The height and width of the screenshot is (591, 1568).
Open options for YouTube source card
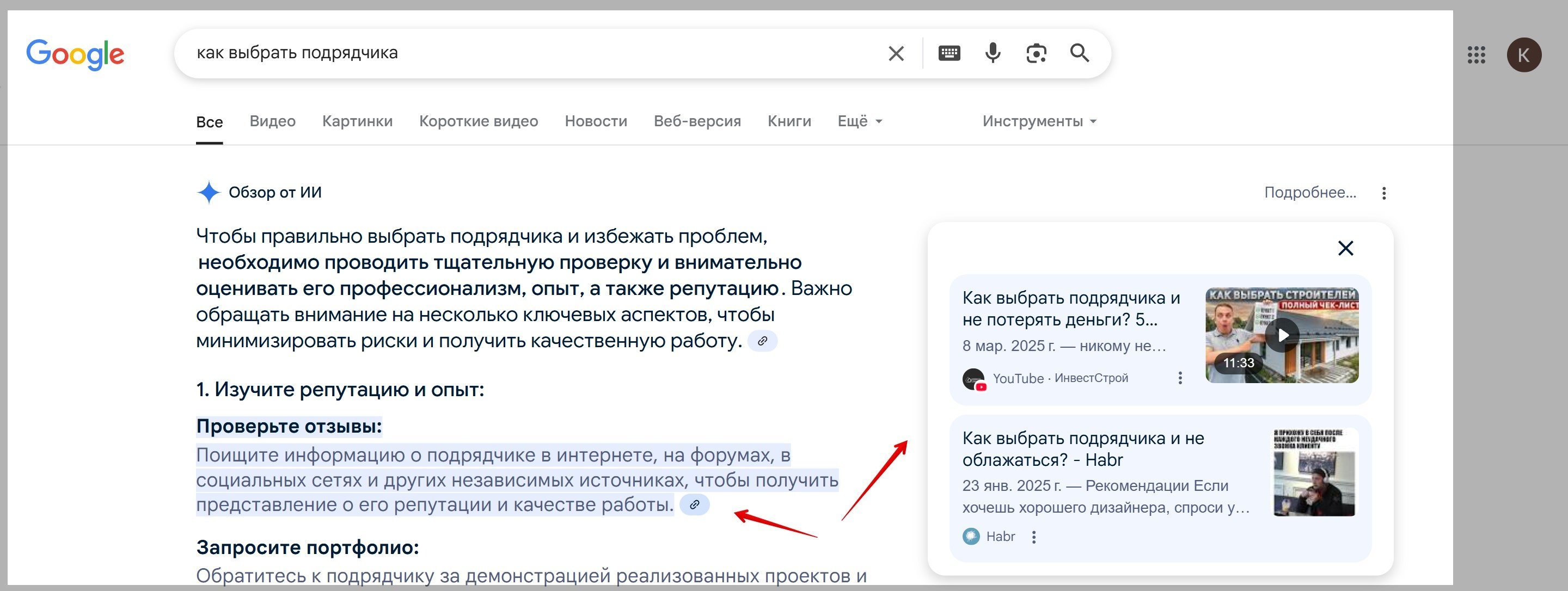click(1180, 378)
